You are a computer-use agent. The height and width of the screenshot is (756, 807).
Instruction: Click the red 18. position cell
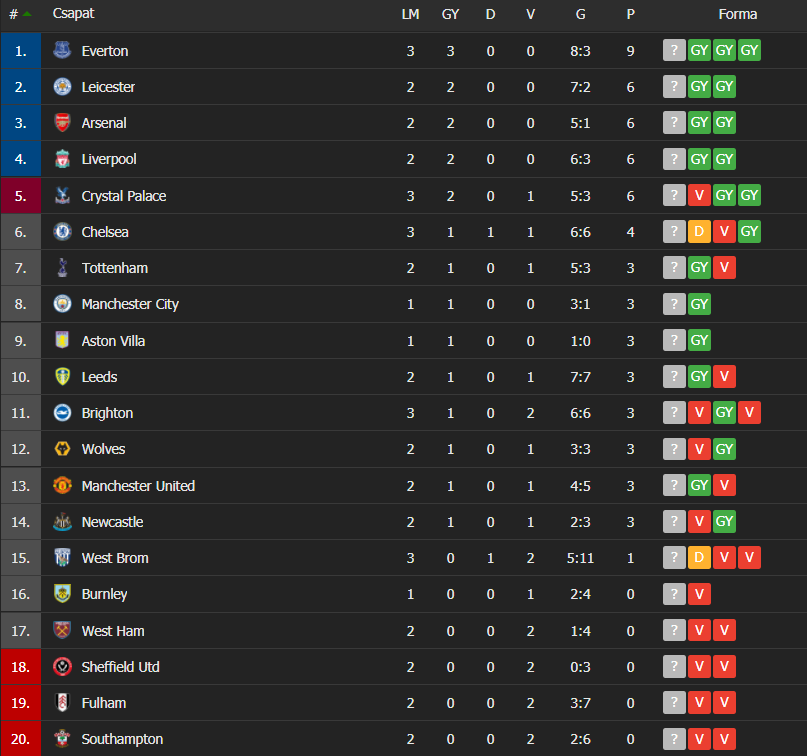21,666
